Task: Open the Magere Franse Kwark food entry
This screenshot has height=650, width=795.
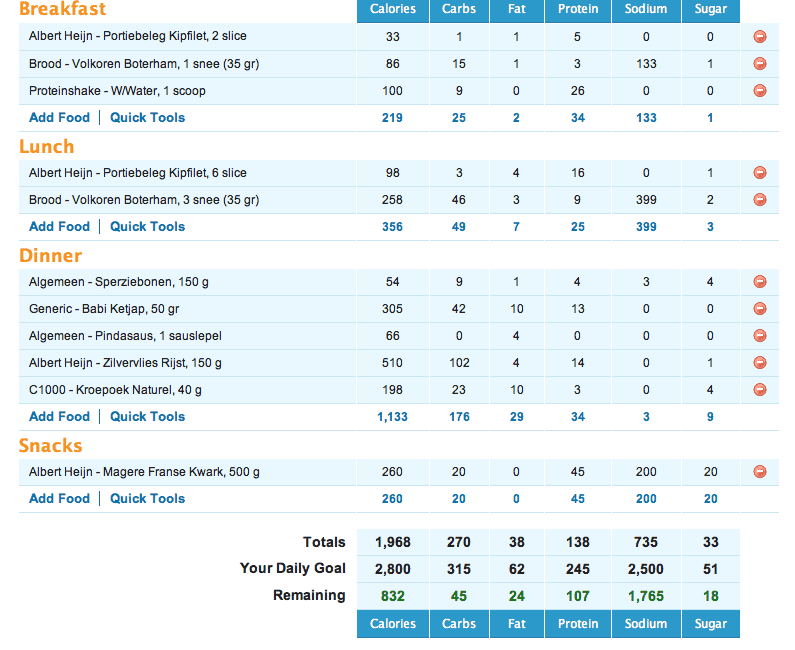Action: (x=148, y=472)
